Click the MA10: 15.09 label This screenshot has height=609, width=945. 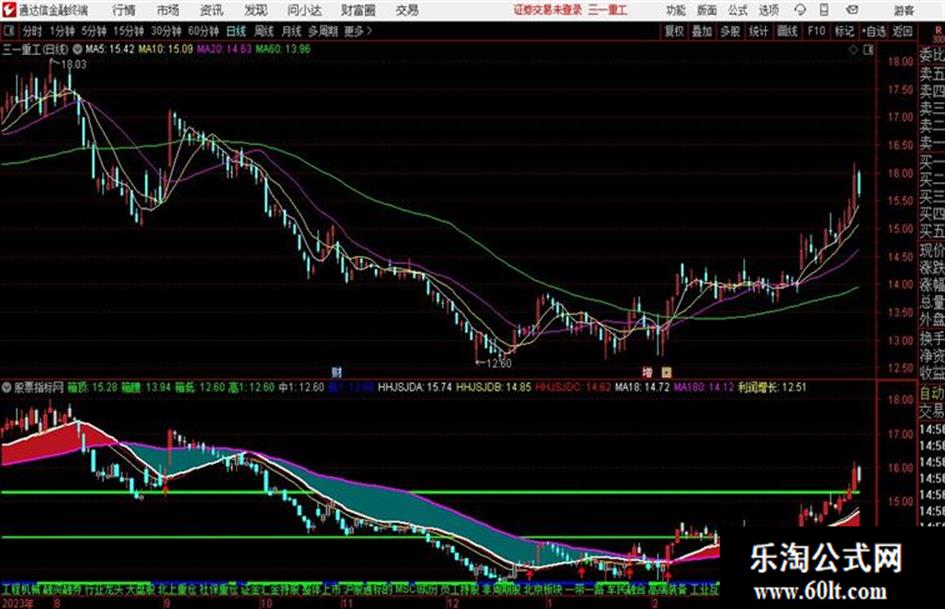pos(166,49)
